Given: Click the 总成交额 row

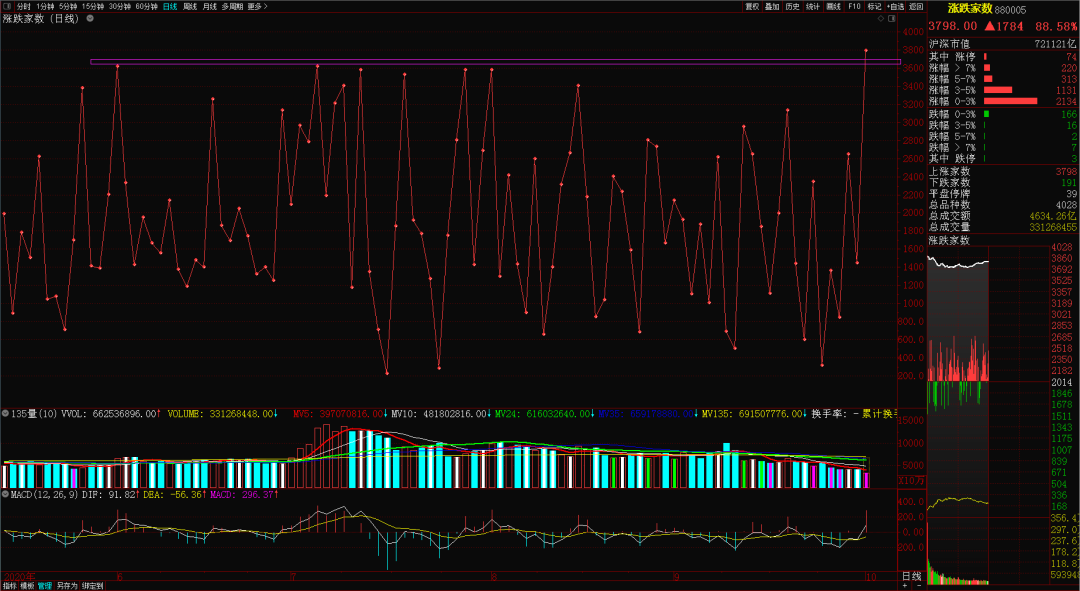Looking at the screenshot, I should tap(1002, 216).
